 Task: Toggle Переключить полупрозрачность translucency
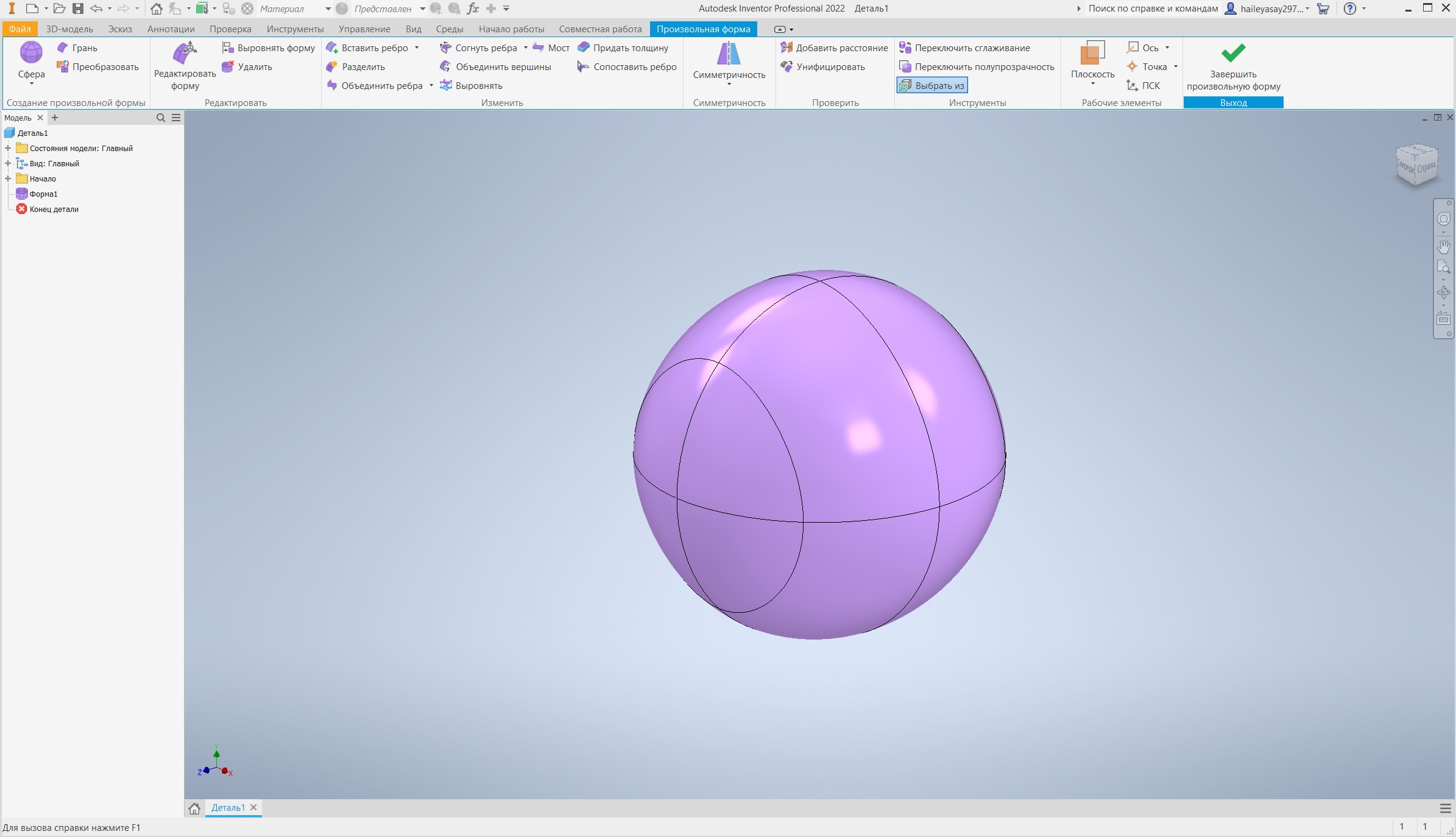tap(977, 66)
